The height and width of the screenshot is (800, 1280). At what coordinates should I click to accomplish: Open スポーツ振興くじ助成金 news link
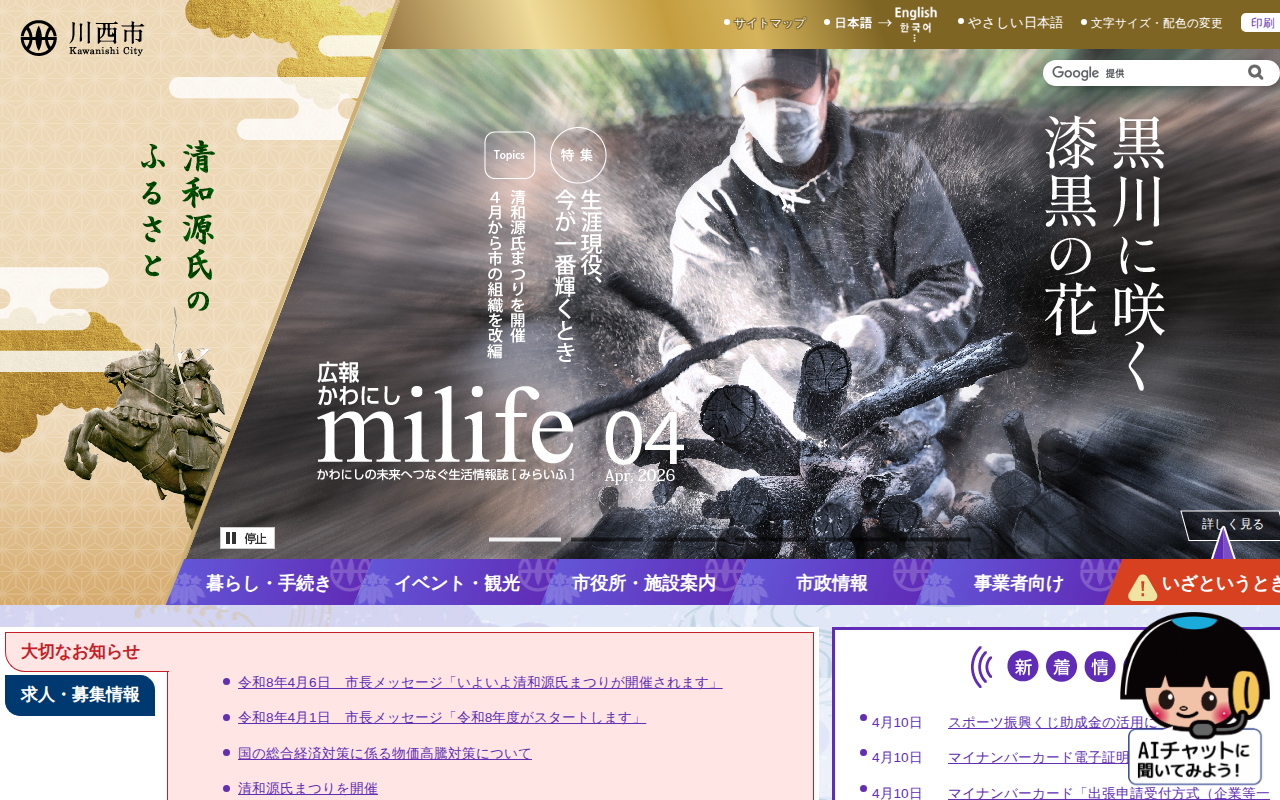tap(1050, 722)
